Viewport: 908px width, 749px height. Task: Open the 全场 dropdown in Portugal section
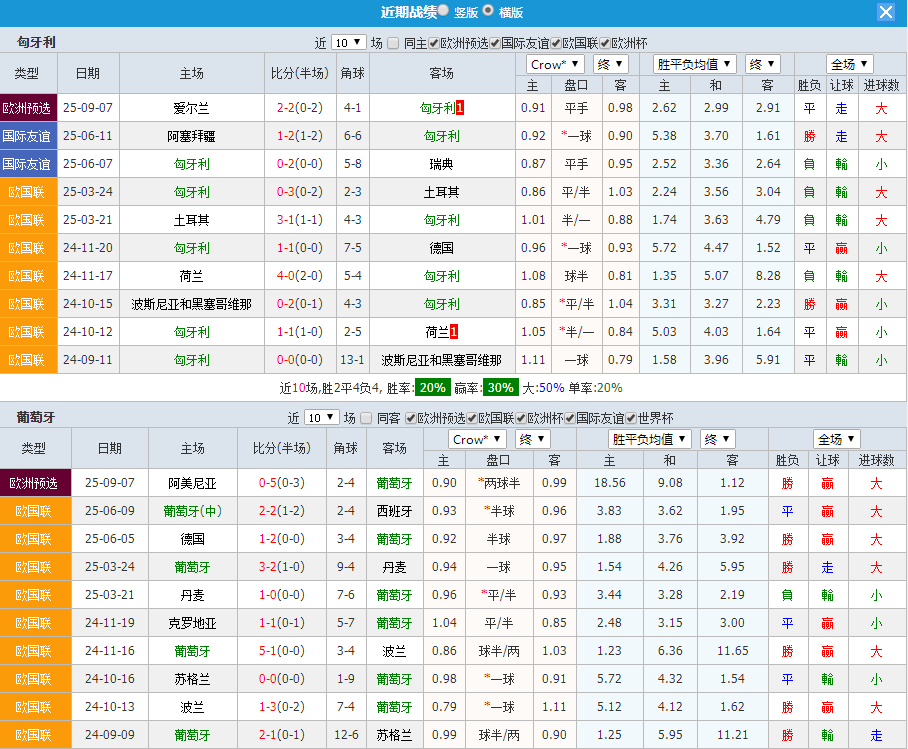point(837,438)
